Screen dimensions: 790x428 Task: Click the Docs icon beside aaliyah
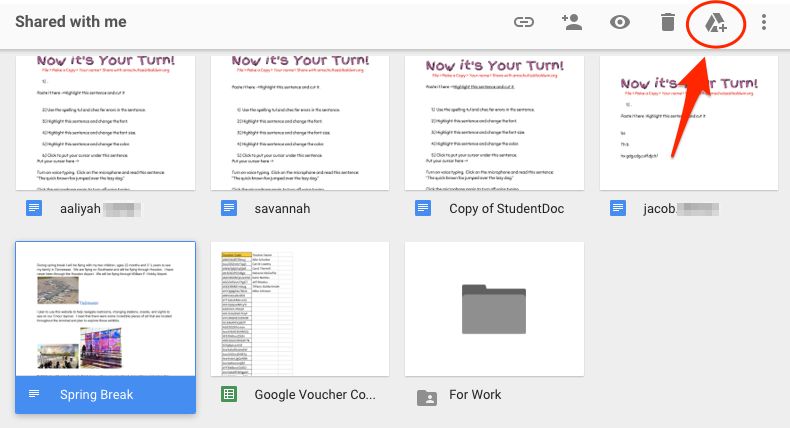pyautogui.click(x=34, y=208)
